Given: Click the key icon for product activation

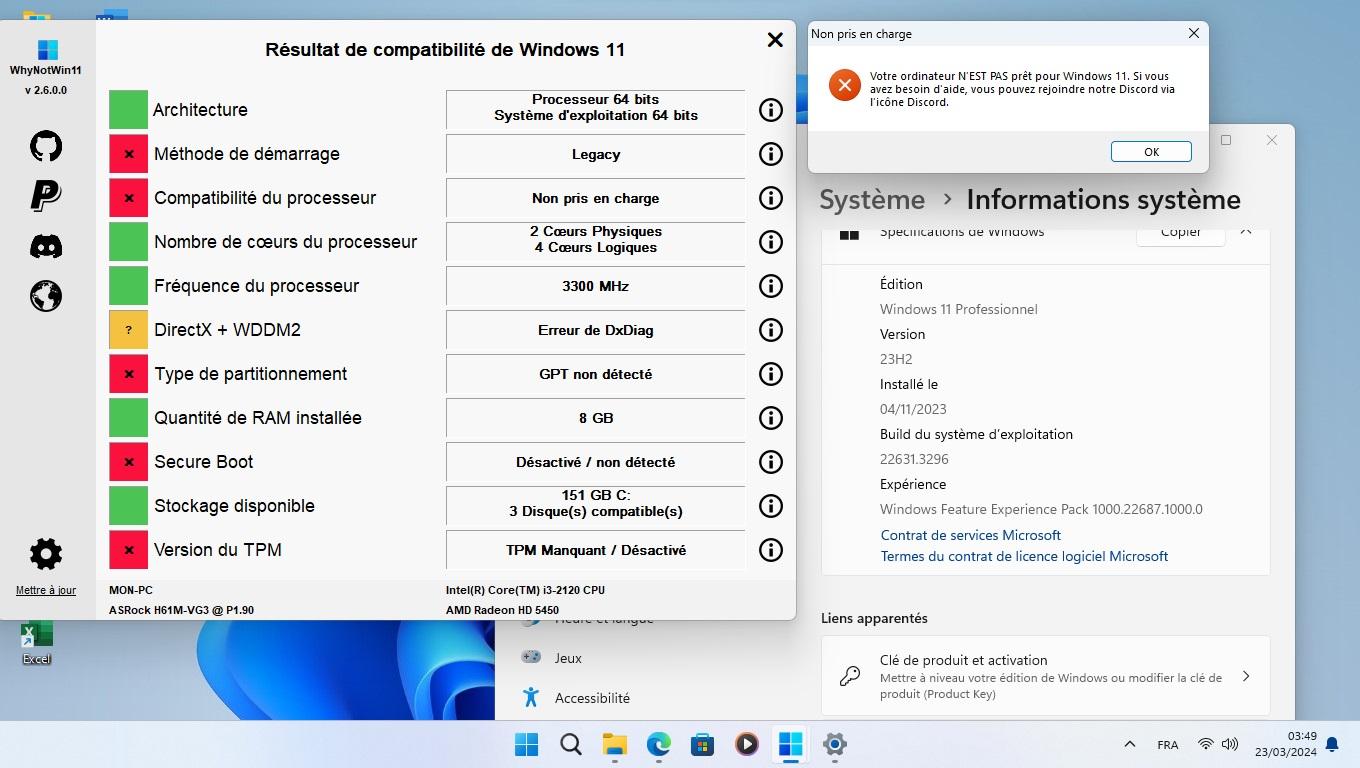Looking at the screenshot, I should pyautogui.click(x=850, y=676).
